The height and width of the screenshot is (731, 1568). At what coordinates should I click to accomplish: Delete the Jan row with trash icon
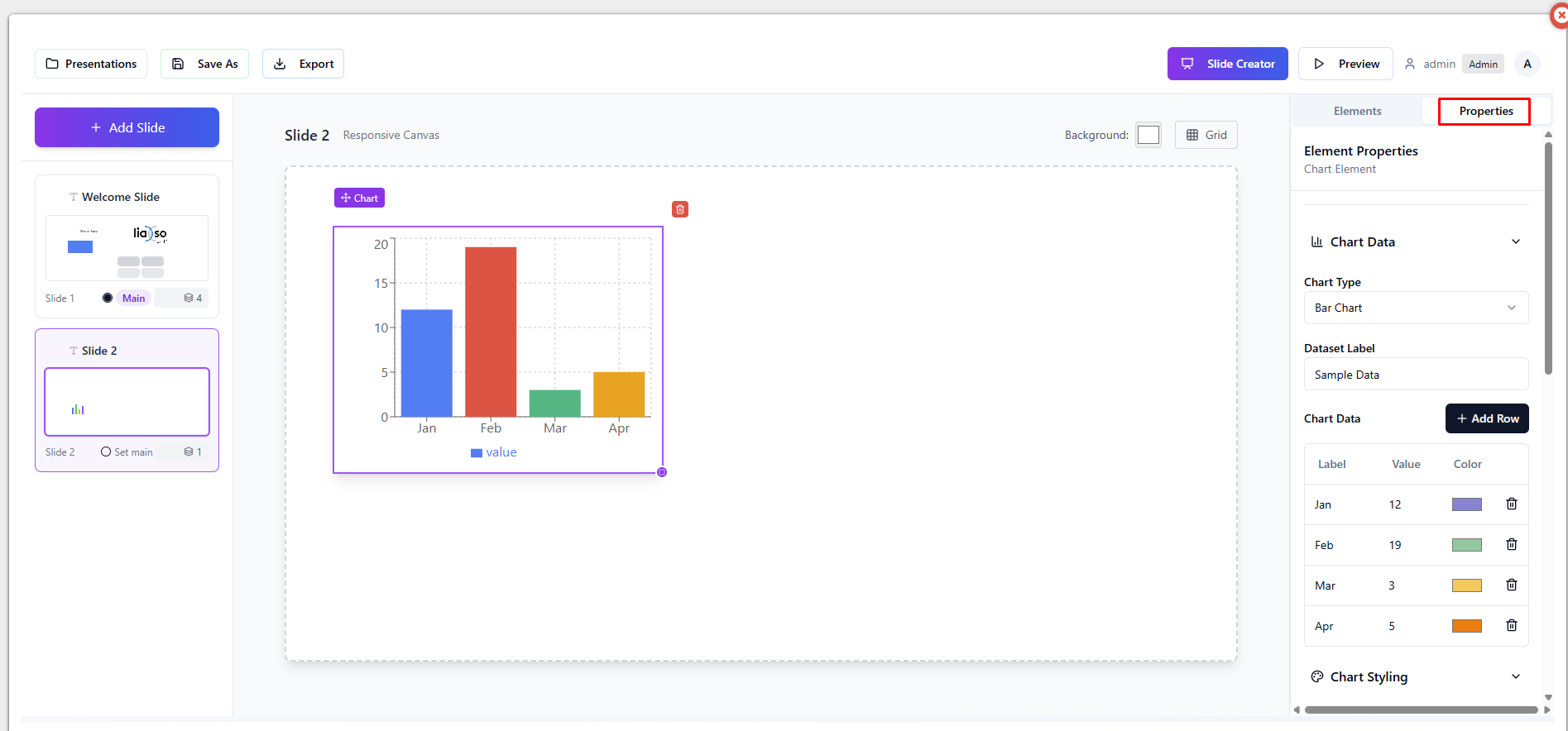[1511, 504]
